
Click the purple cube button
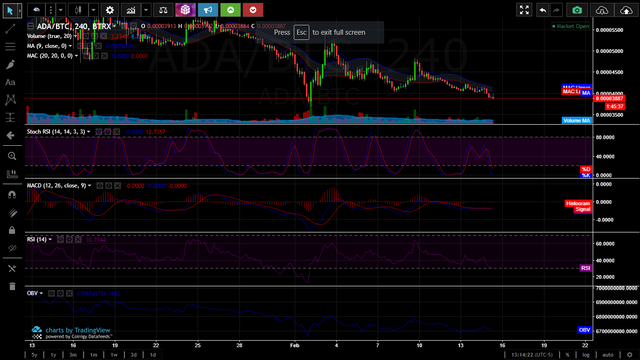point(185,10)
